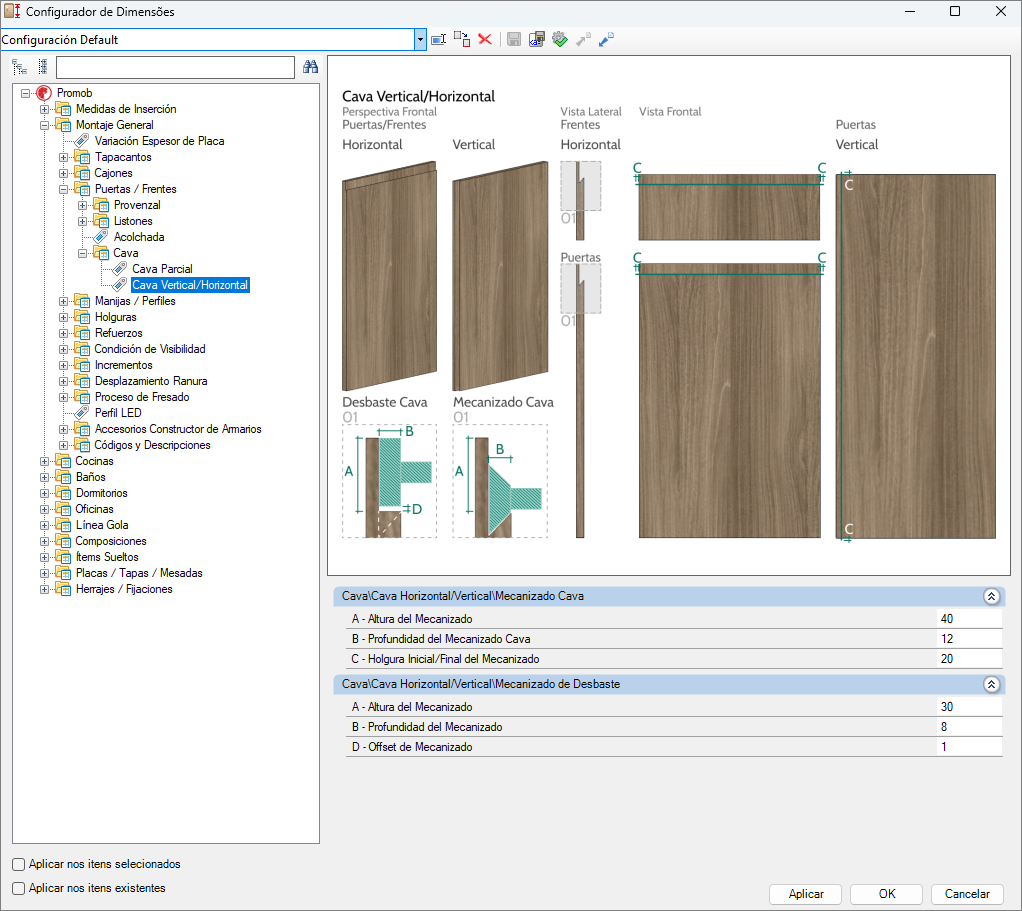This screenshot has width=1022, height=911.
Task: Click the rename configuration icon
Action: [x=438, y=39]
